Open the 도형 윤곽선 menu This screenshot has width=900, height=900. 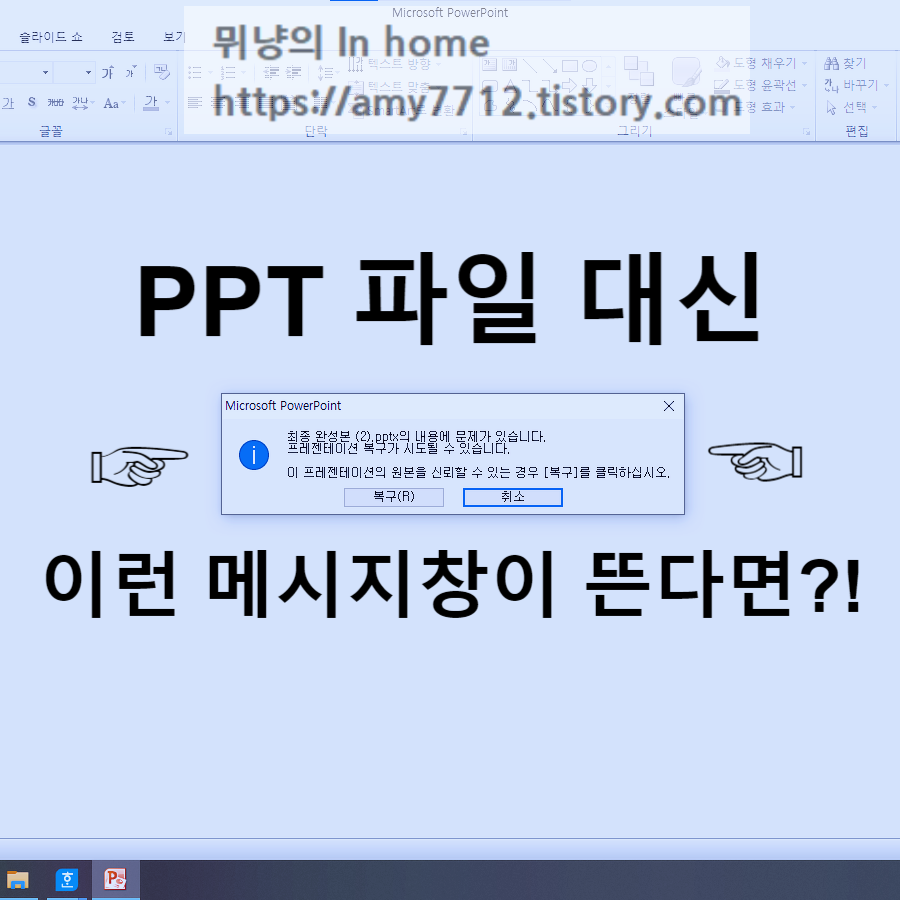[x=761, y=86]
